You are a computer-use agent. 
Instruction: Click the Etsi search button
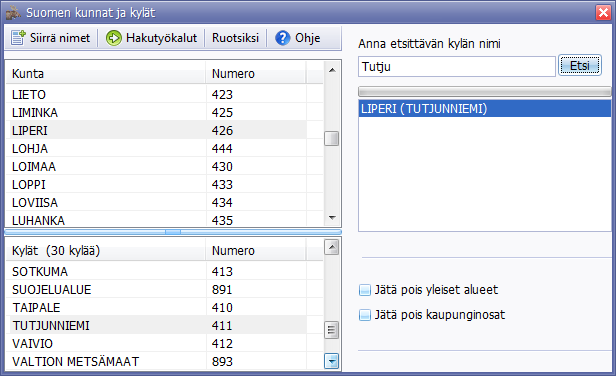point(580,65)
